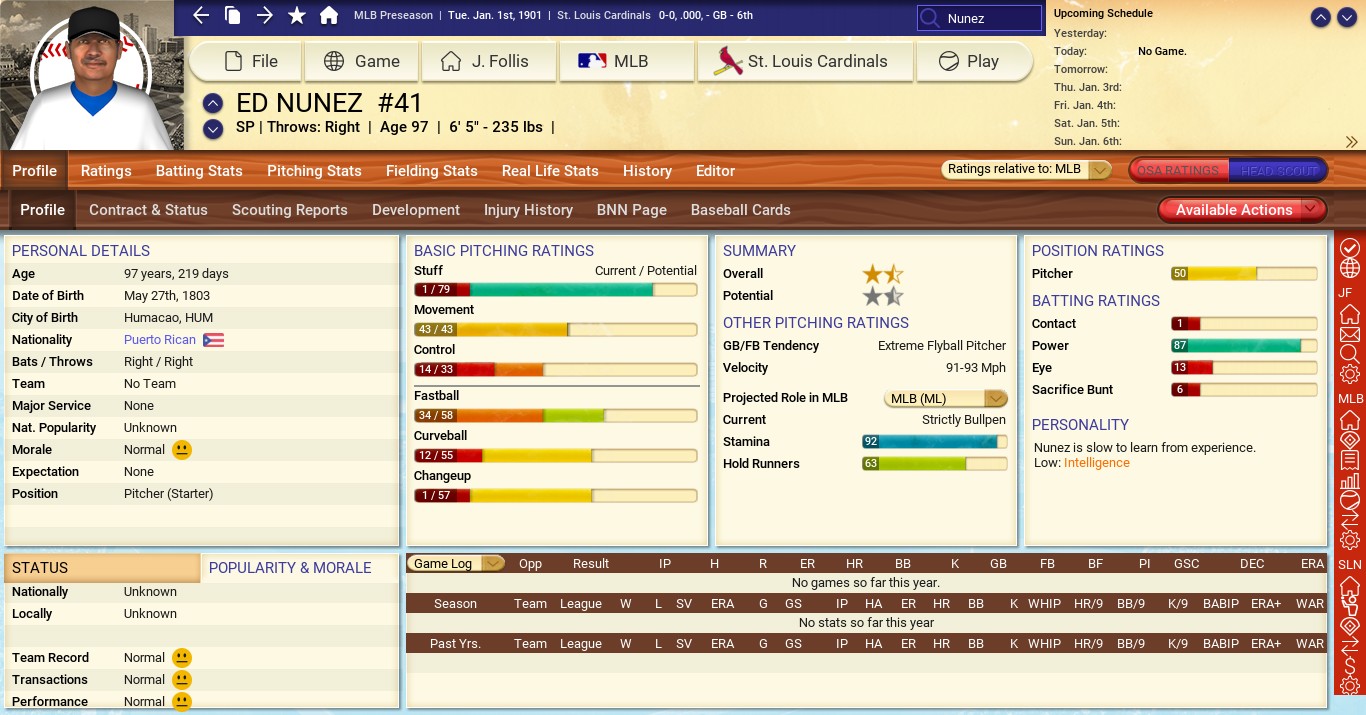Open the gear settings icon under SLN section
This screenshot has width=1366, height=715.
[1350, 686]
